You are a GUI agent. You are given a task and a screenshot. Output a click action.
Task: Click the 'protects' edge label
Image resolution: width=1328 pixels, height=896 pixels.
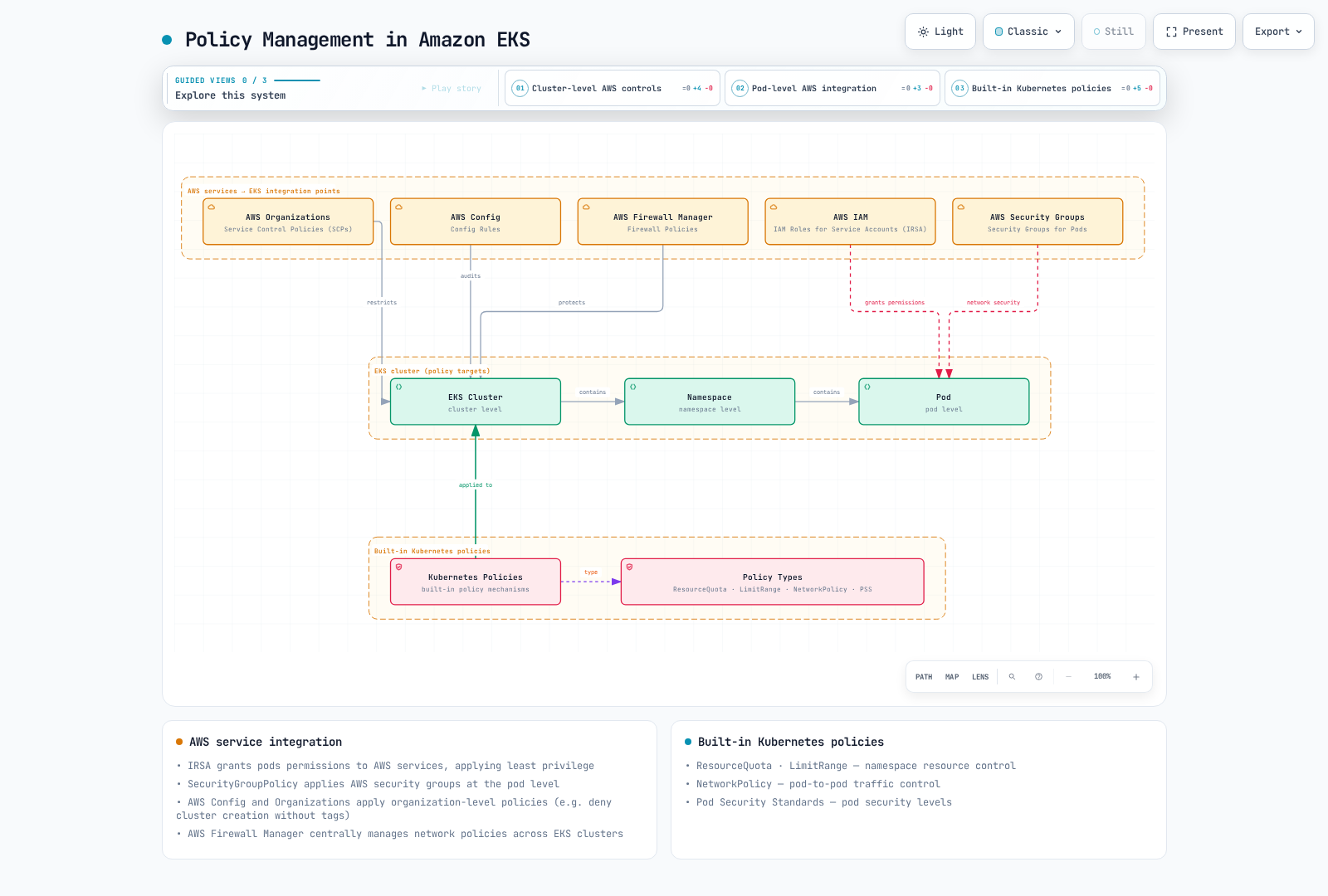click(x=572, y=303)
